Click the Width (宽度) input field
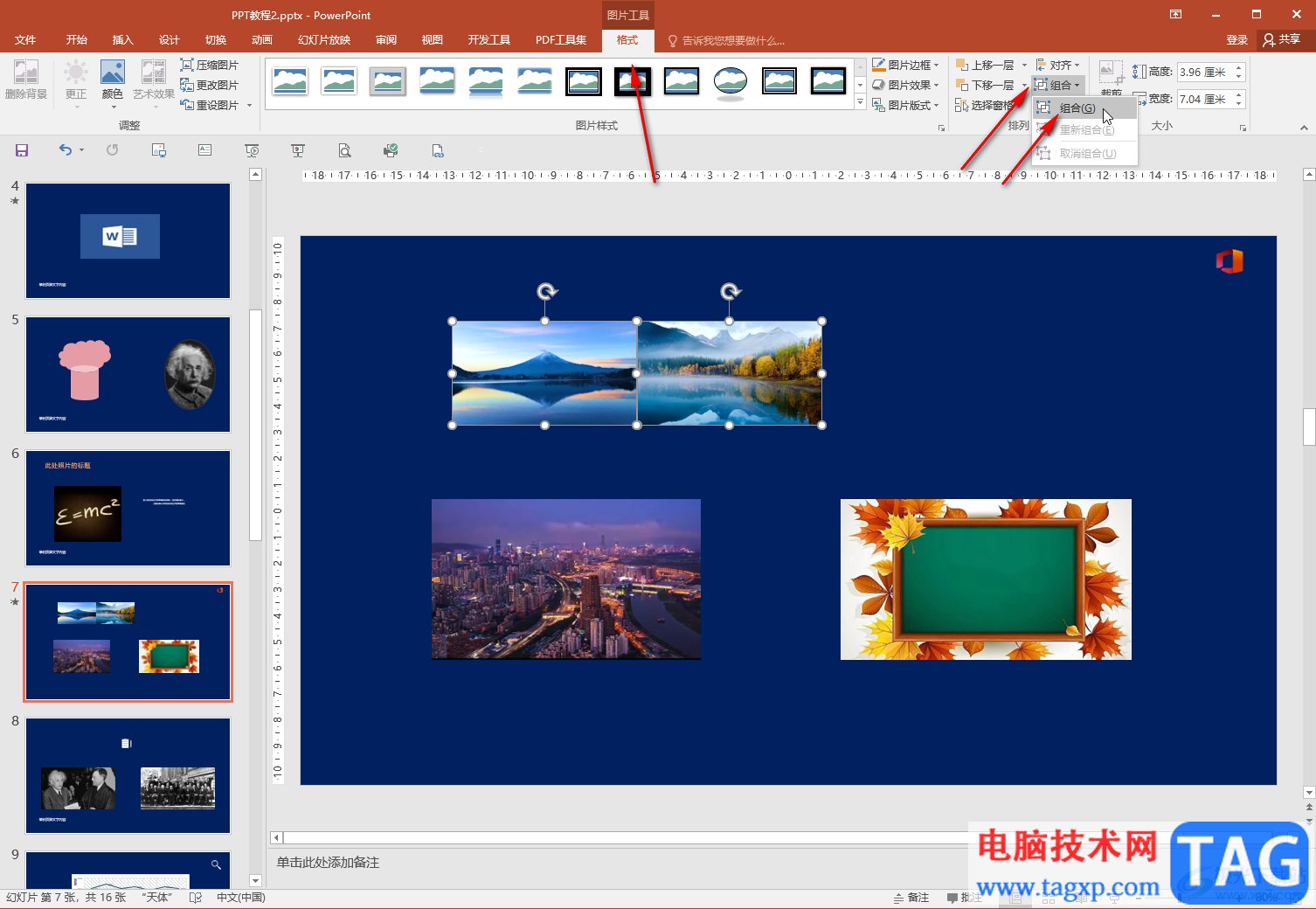Viewport: 1316px width, 909px height. coord(1204,99)
